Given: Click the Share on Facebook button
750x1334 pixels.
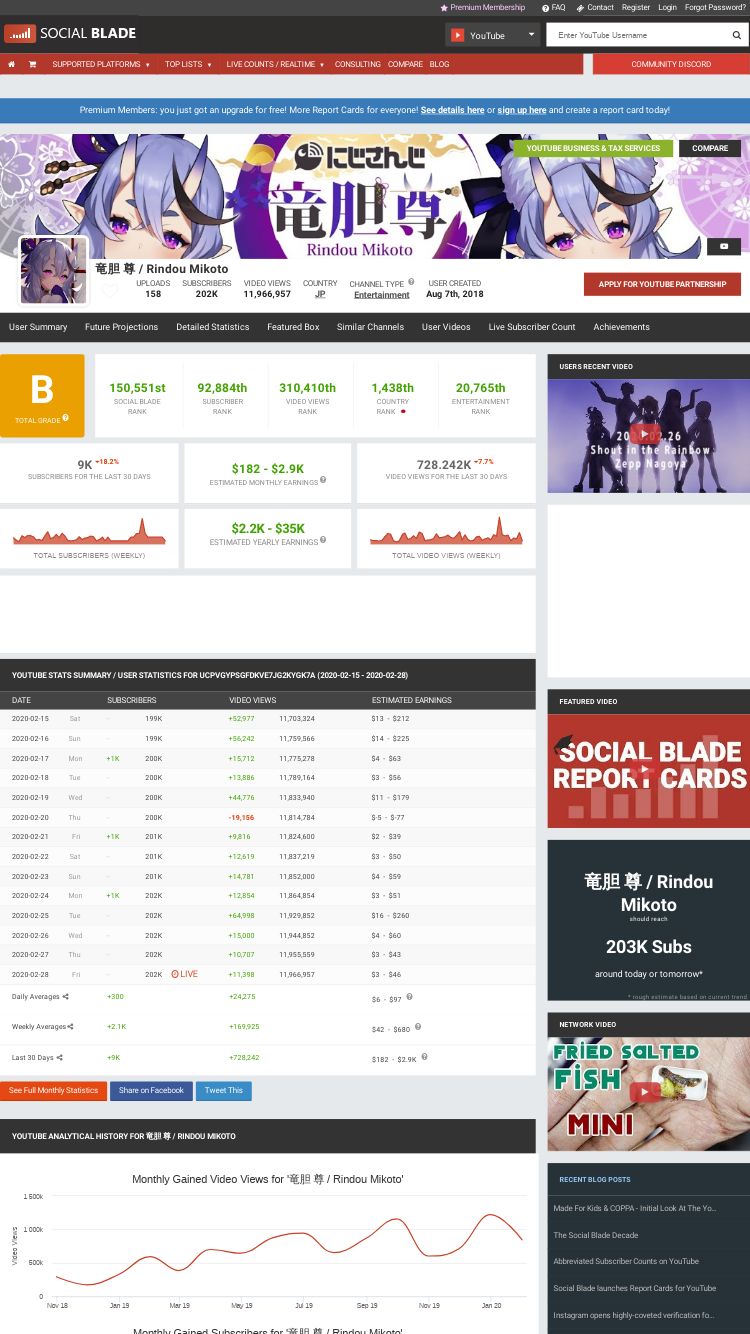Looking at the screenshot, I should pyautogui.click(x=151, y=1091).
